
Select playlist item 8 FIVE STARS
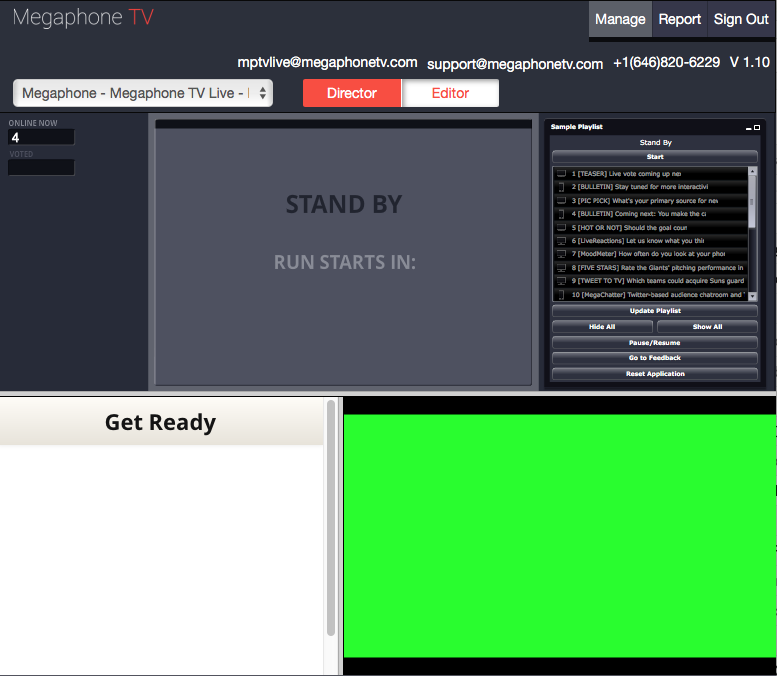point(650,268)
